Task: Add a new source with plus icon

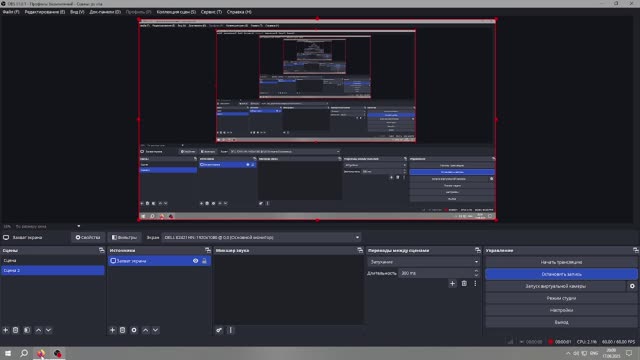Action: 113,330
